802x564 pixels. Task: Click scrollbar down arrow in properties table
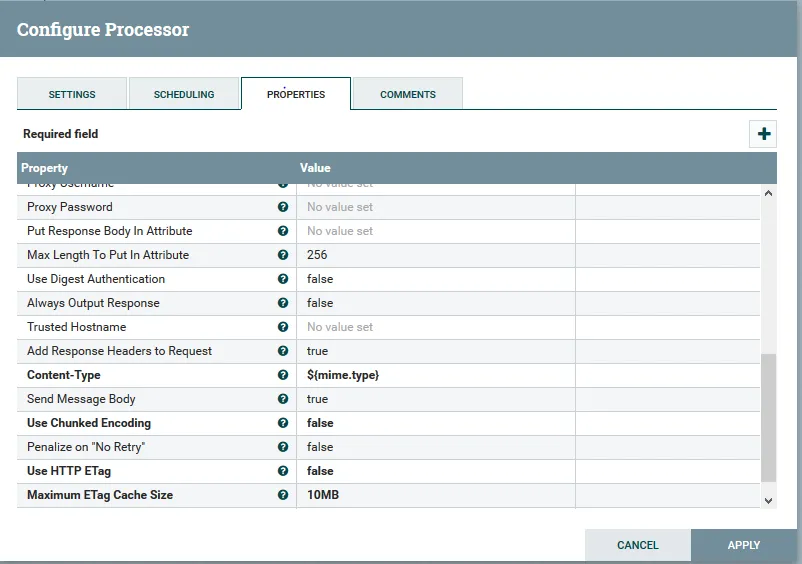tap(768, 501)
